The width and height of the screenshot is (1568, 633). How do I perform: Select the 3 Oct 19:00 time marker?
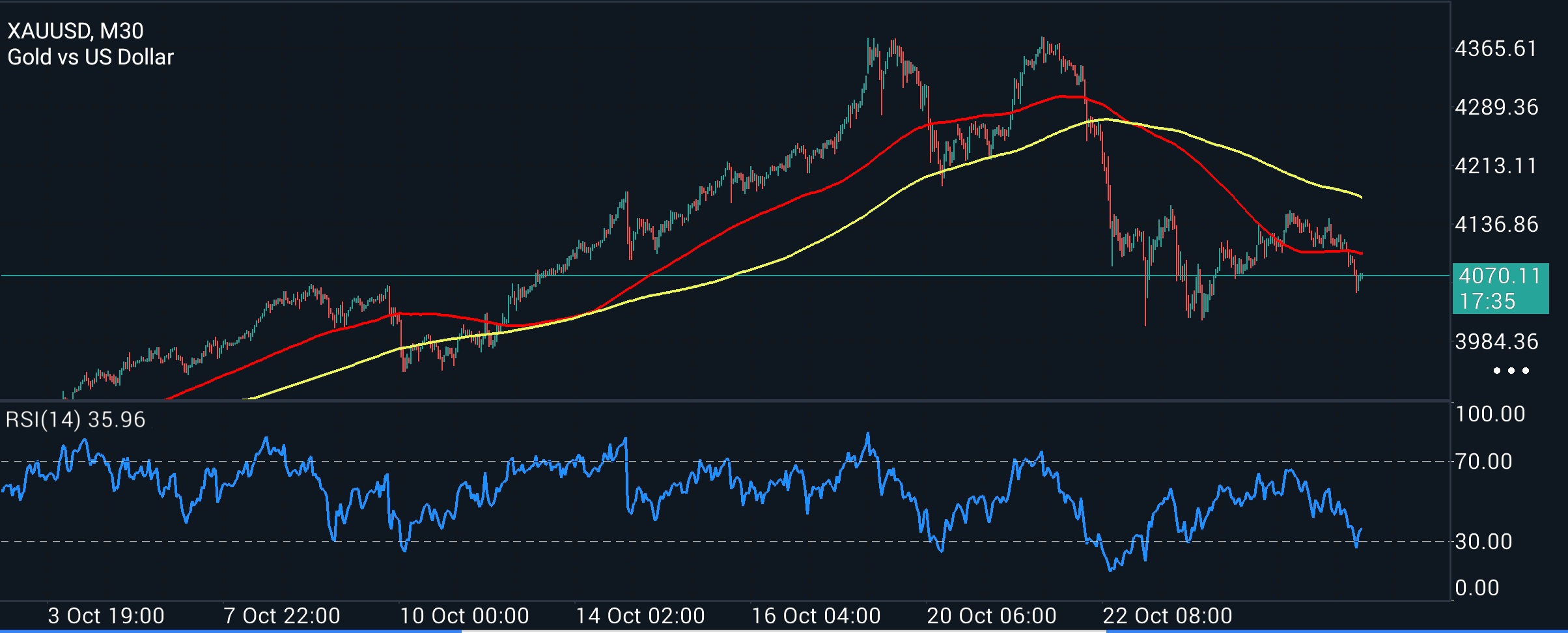click(106, 616)
